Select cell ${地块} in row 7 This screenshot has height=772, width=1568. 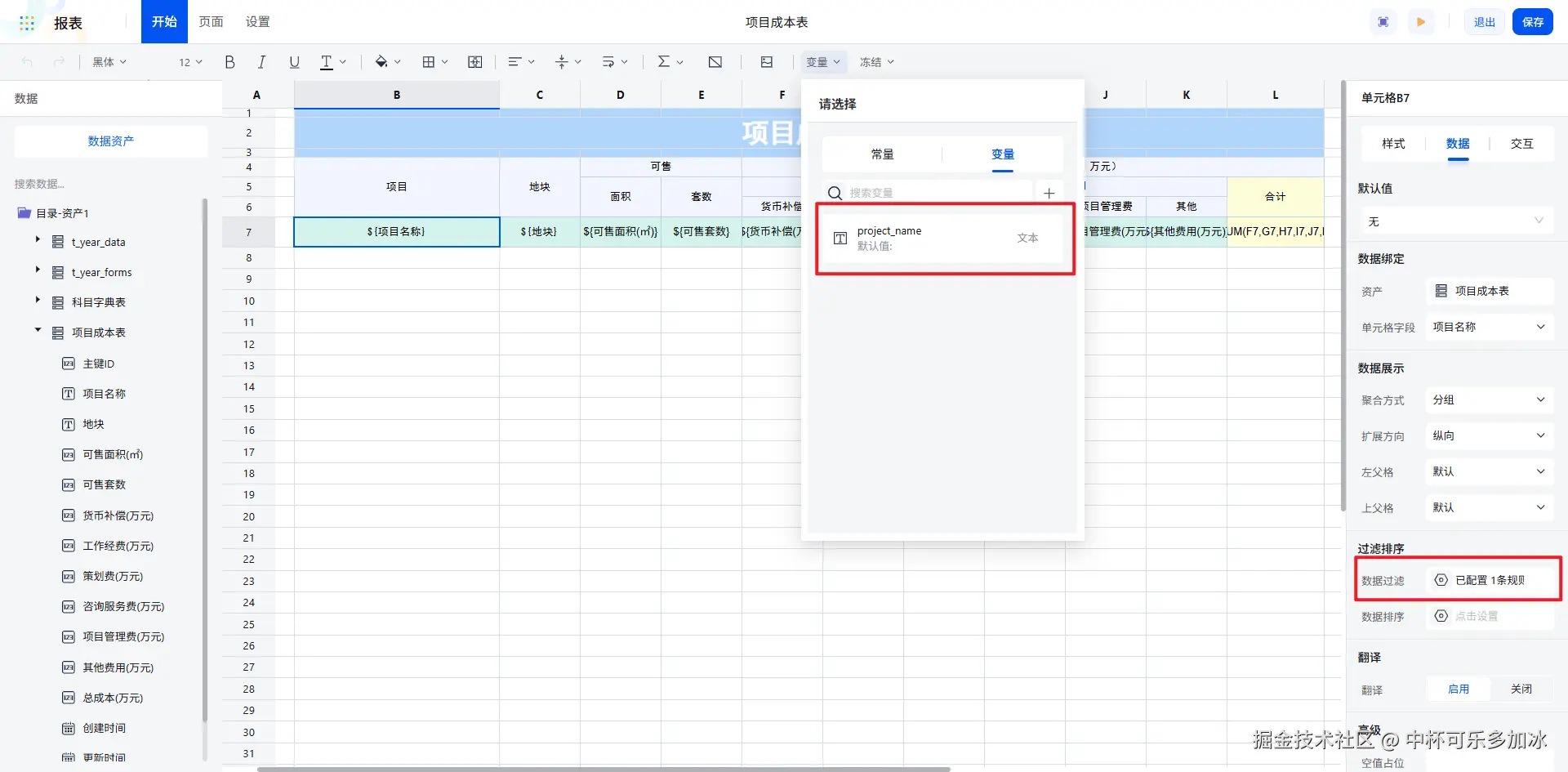[539, 232]
